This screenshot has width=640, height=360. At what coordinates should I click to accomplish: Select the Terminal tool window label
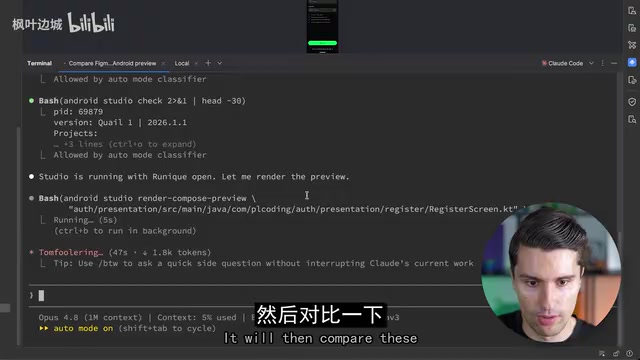pyautogui.click(x=39, y=63)
